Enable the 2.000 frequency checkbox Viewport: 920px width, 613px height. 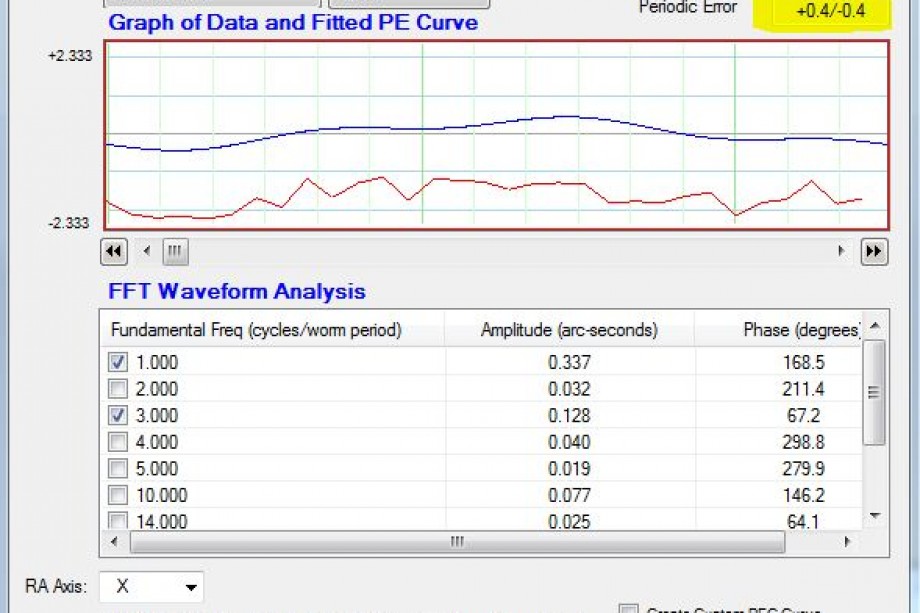click(118, 389)
